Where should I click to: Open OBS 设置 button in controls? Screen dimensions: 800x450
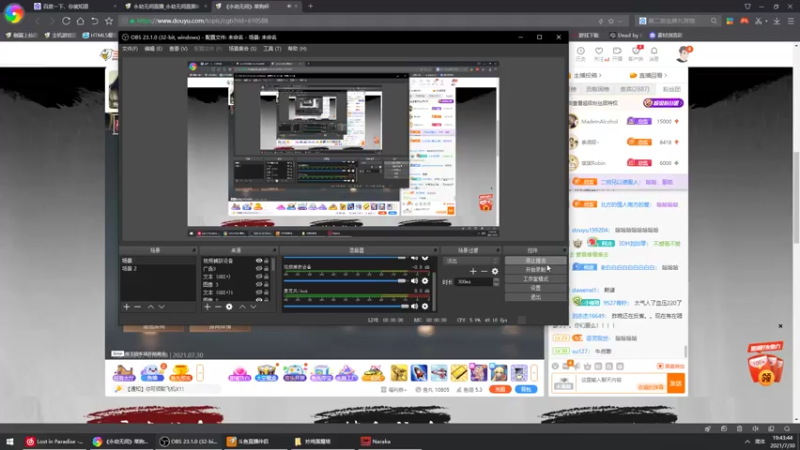coord(535,288)
